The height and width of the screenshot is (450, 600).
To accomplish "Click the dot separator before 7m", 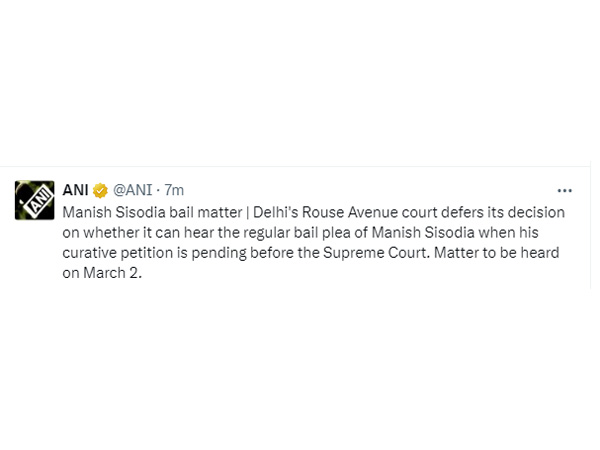I will pyautogui.click(x=158, y=190).
